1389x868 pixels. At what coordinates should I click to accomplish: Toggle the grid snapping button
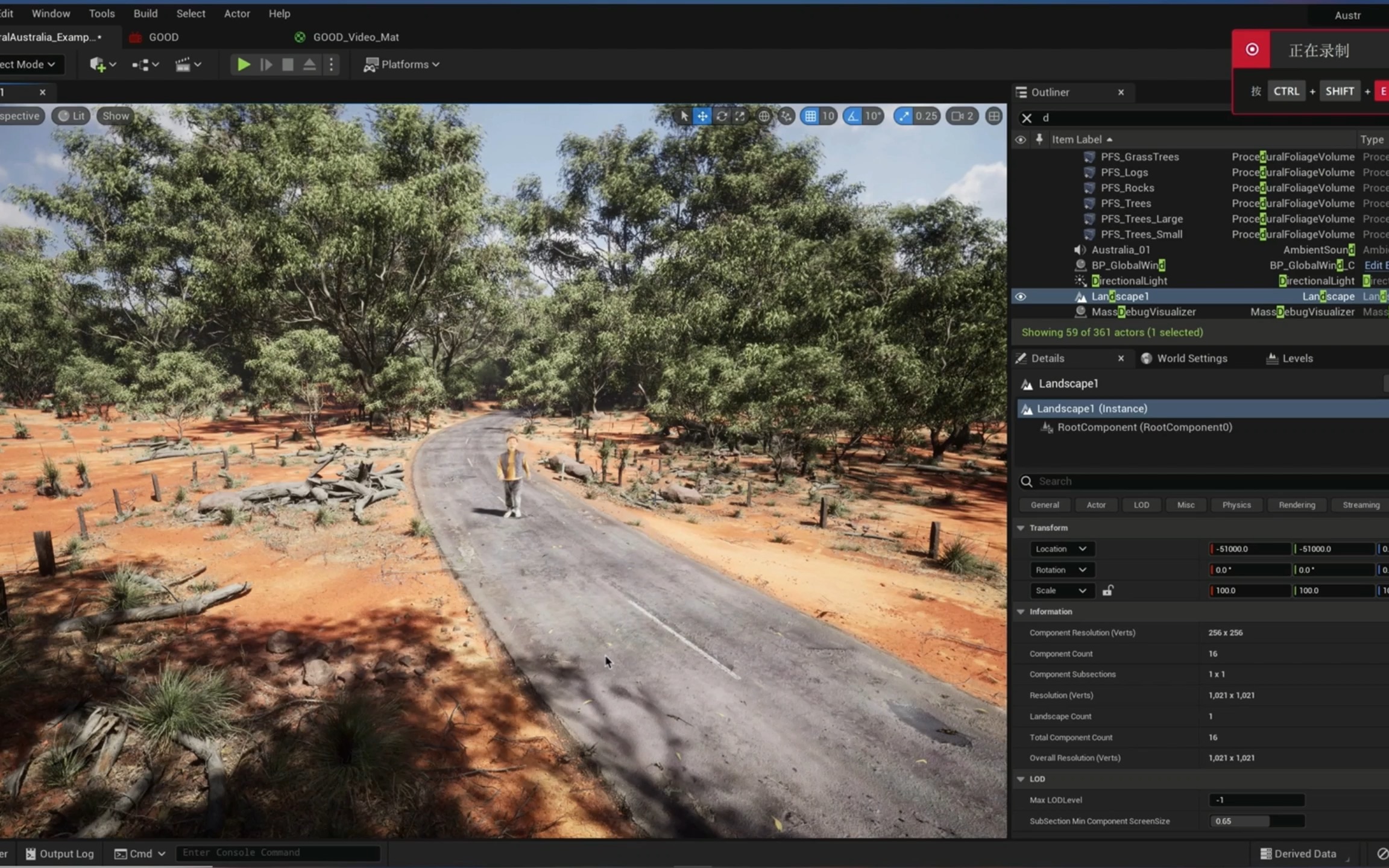pyautogui.click(x=811, y=116)
